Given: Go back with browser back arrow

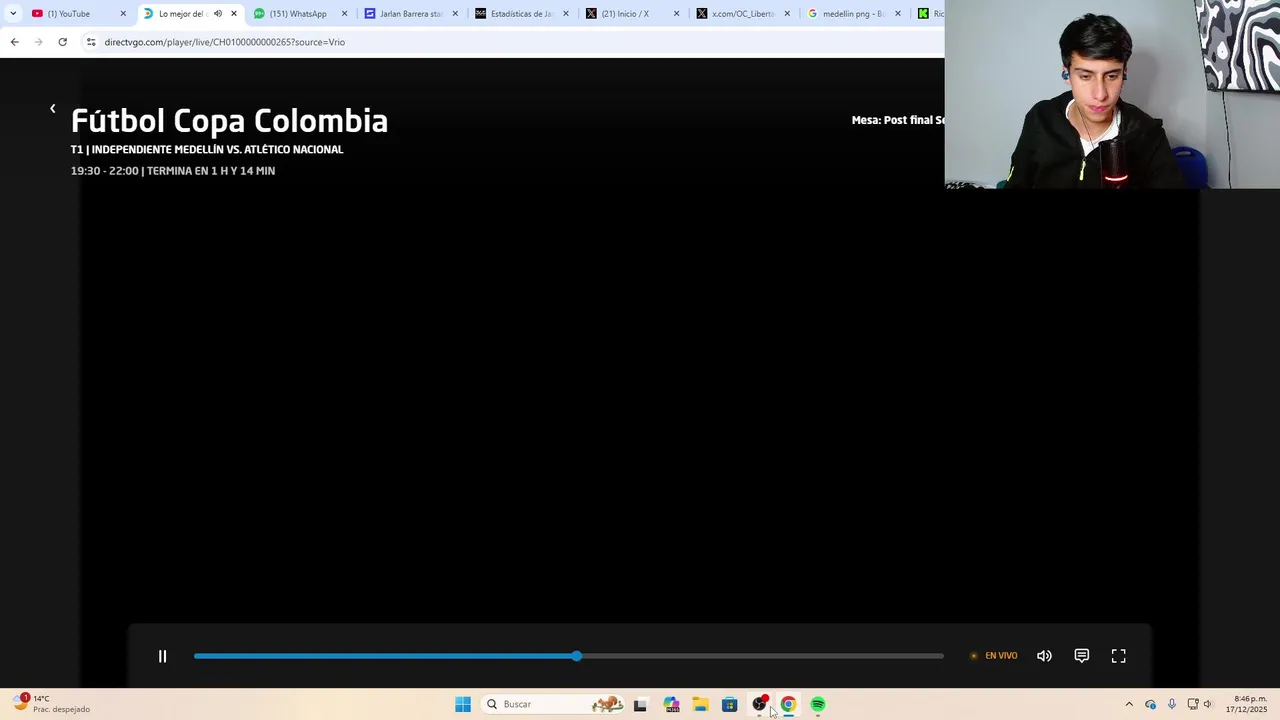Looking at the screenshot, I should (14, 42).
